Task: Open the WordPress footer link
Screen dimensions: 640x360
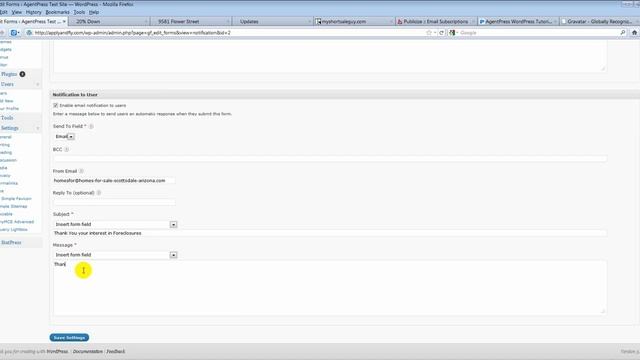Action: (x=57, y=351)
